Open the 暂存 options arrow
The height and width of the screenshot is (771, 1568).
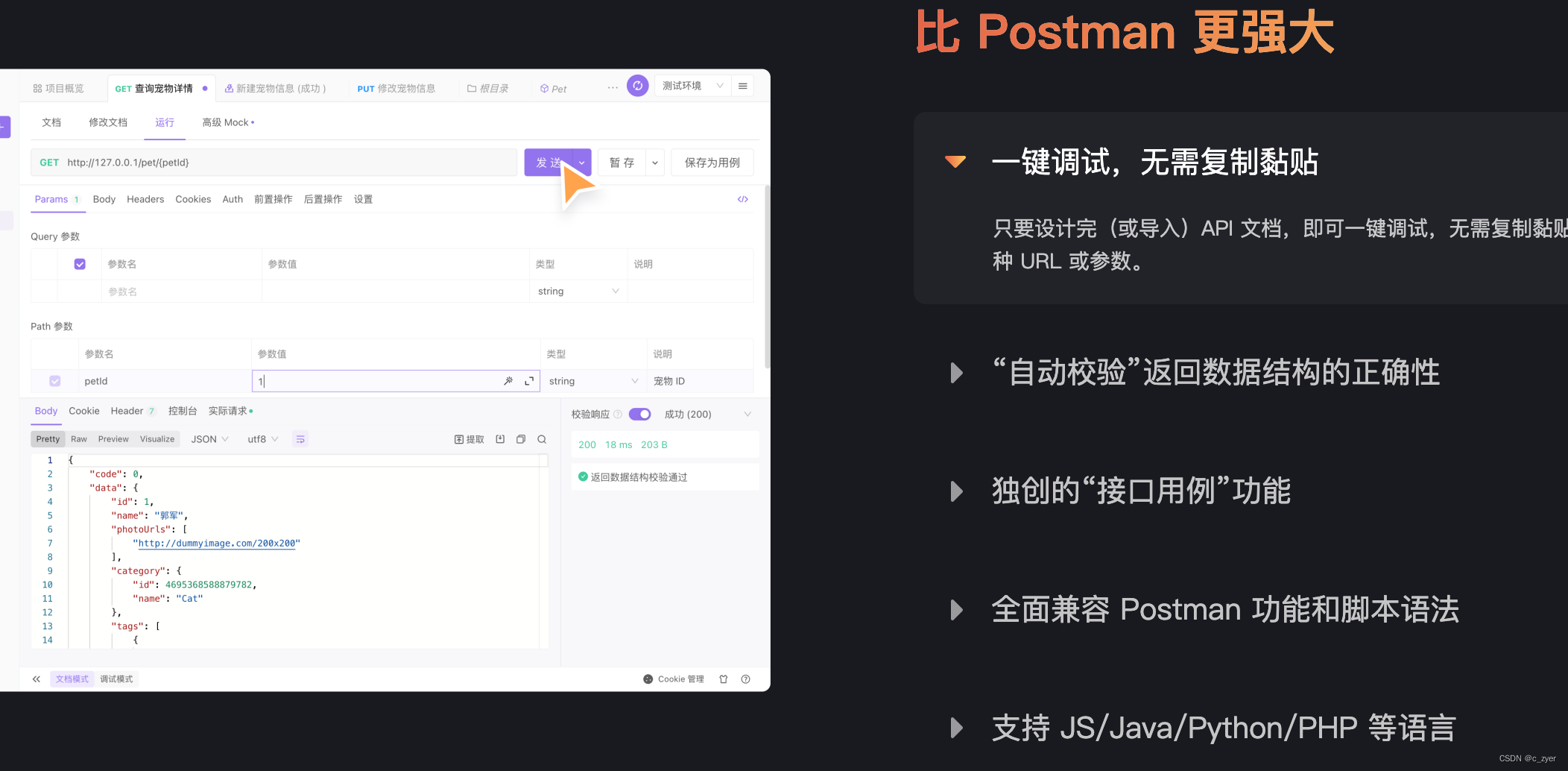pyautogui.click(x=655, y=163)
